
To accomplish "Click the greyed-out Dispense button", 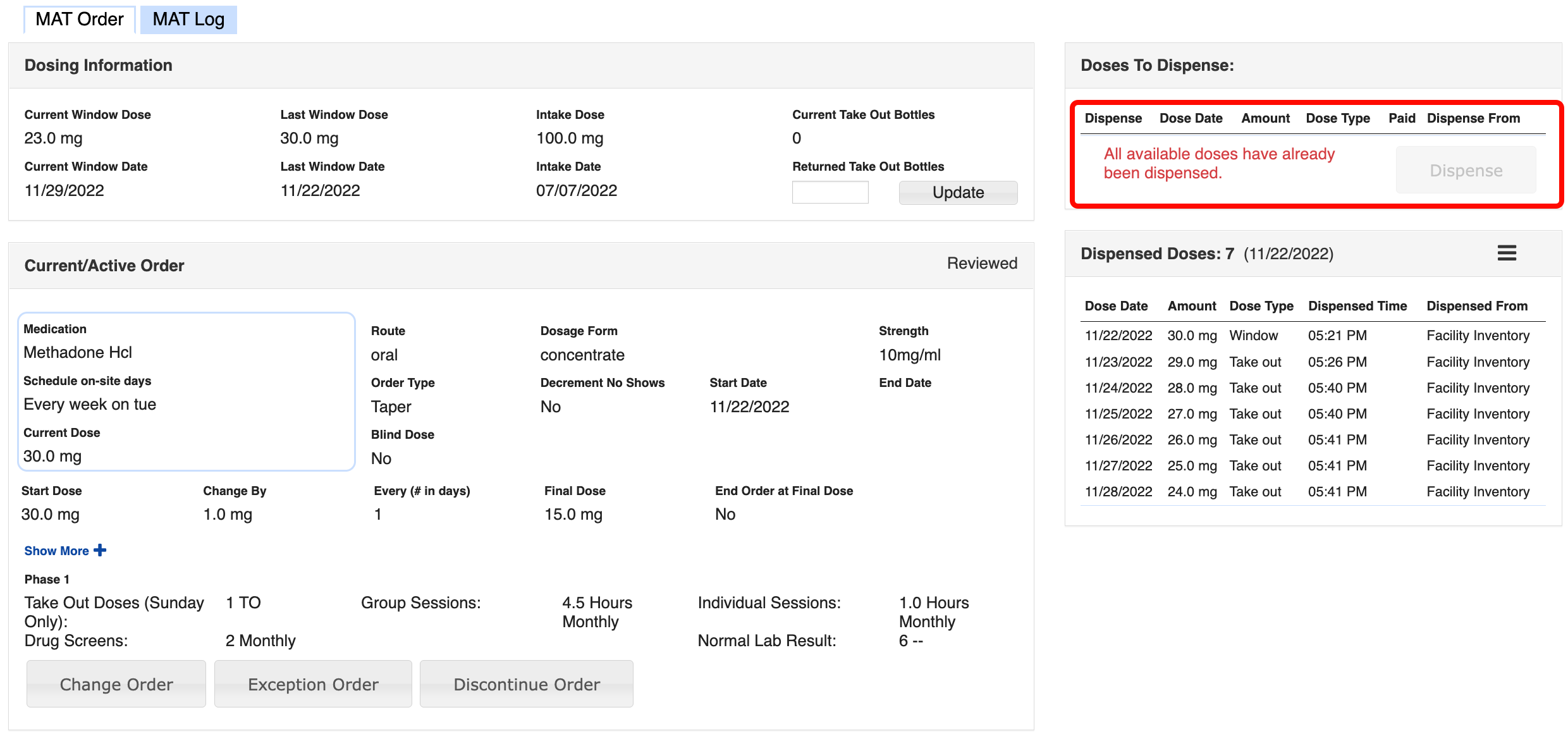I will (1466, 170).
